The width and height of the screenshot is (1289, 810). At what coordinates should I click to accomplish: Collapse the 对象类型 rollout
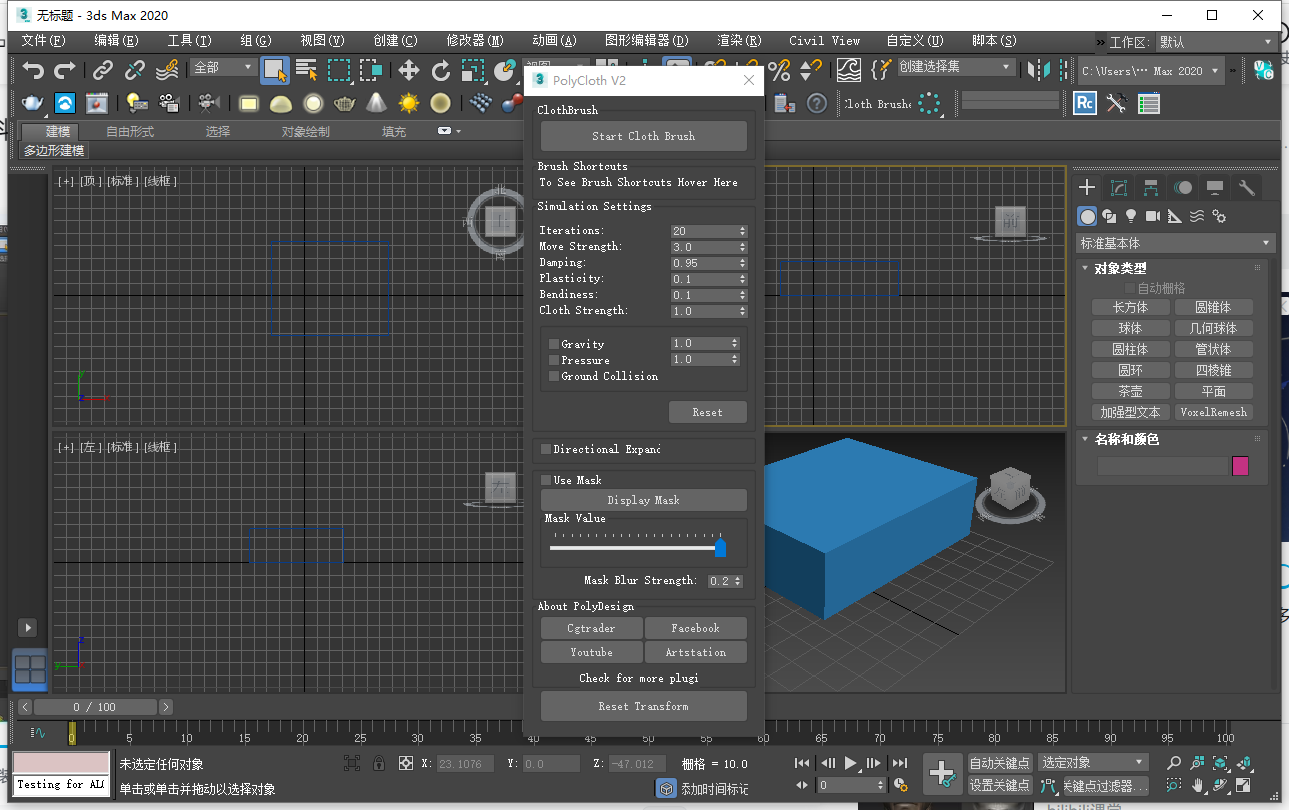[x=1085, y=267]
